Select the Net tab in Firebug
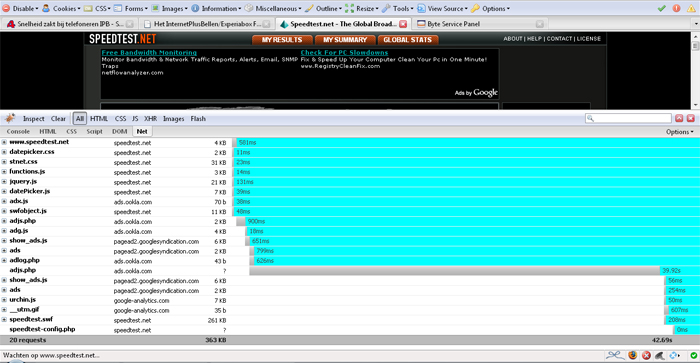The image size is (700, 363). click(x=142, y=131)
